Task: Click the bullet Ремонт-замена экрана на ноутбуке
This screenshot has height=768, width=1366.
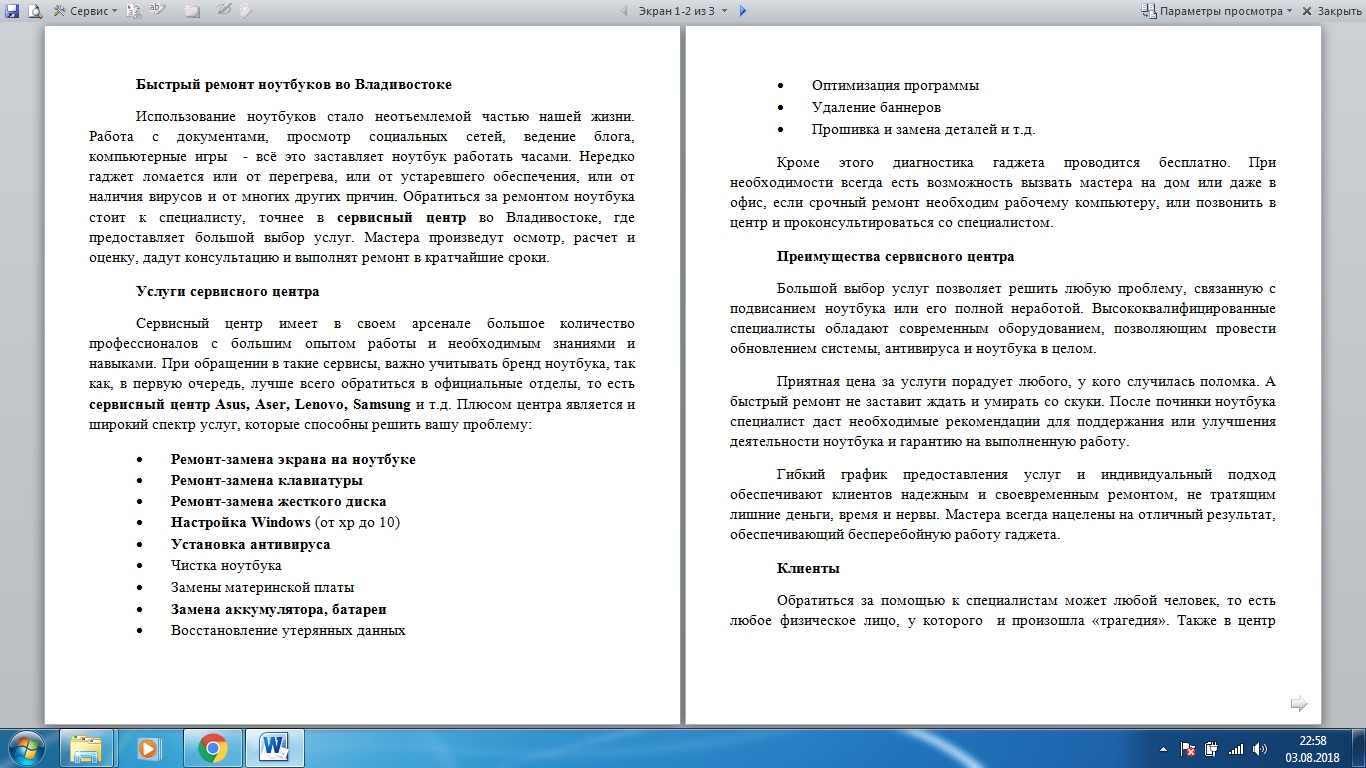Action: pyautogui.click(x=293, y=460)
